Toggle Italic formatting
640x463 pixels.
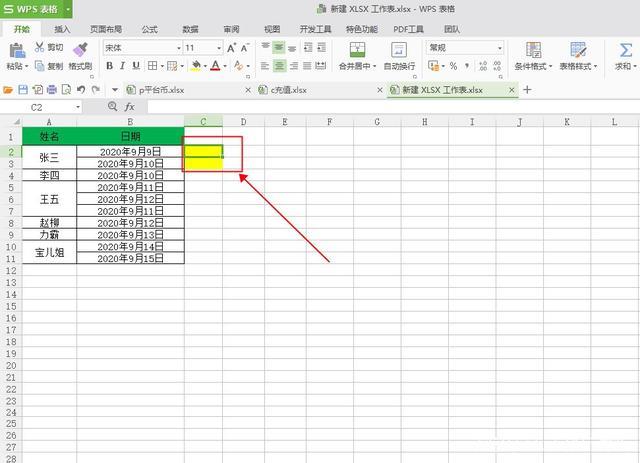pos(122,66)
